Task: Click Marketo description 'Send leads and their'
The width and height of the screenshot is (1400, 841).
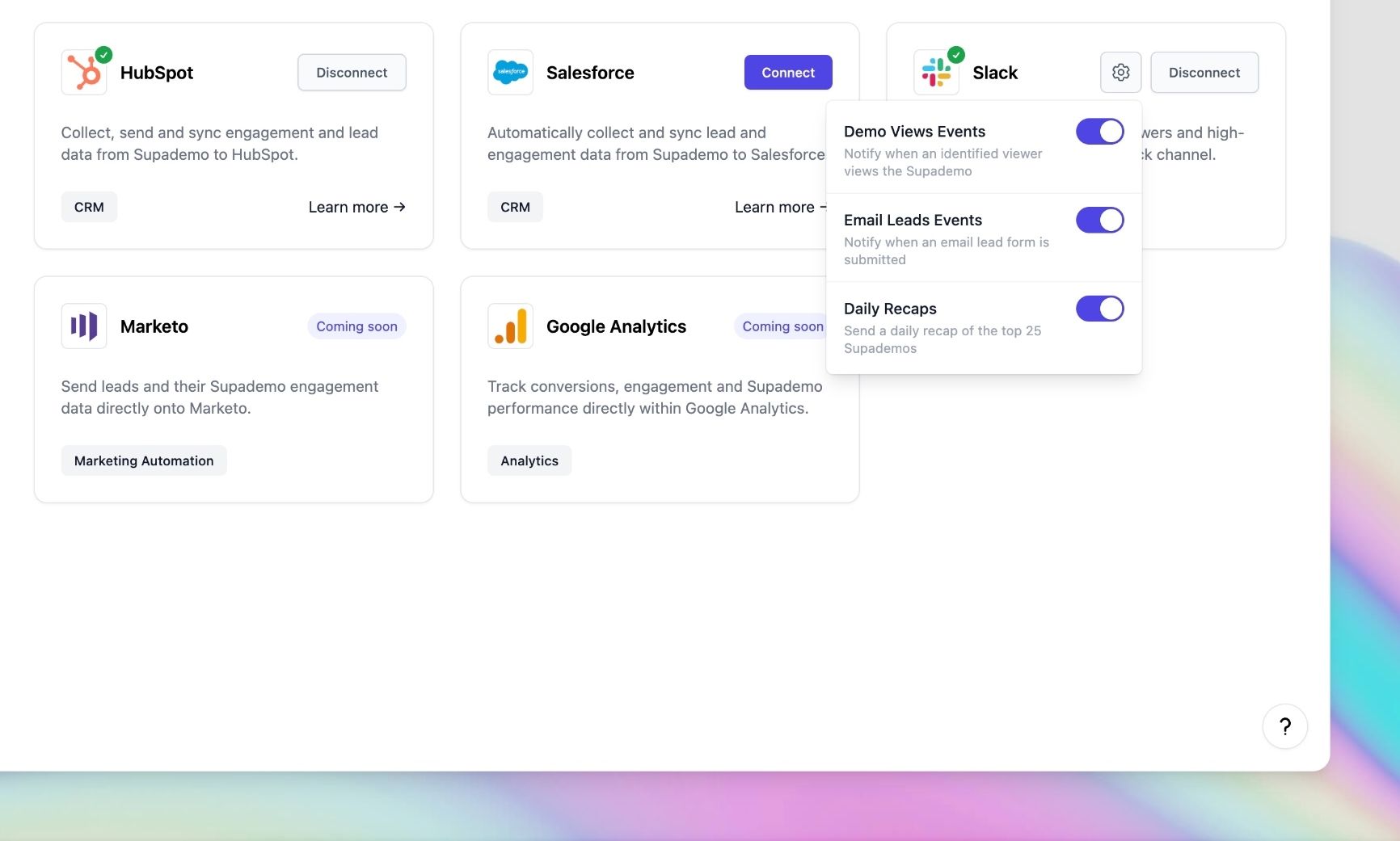Action: click(x=220, y=397)
